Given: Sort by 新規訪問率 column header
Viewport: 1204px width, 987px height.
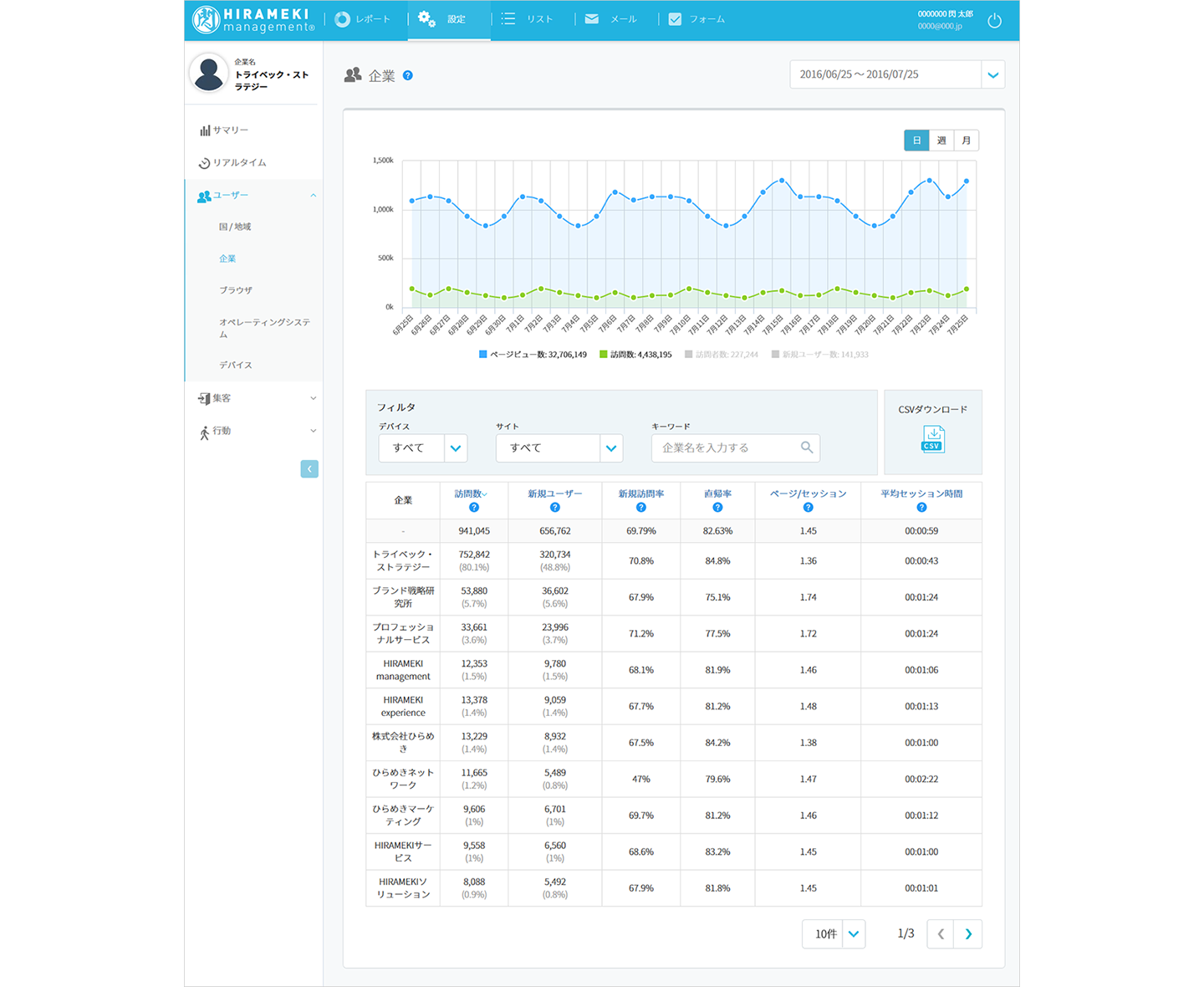Looking at the screenshot, I should [641, 493].
